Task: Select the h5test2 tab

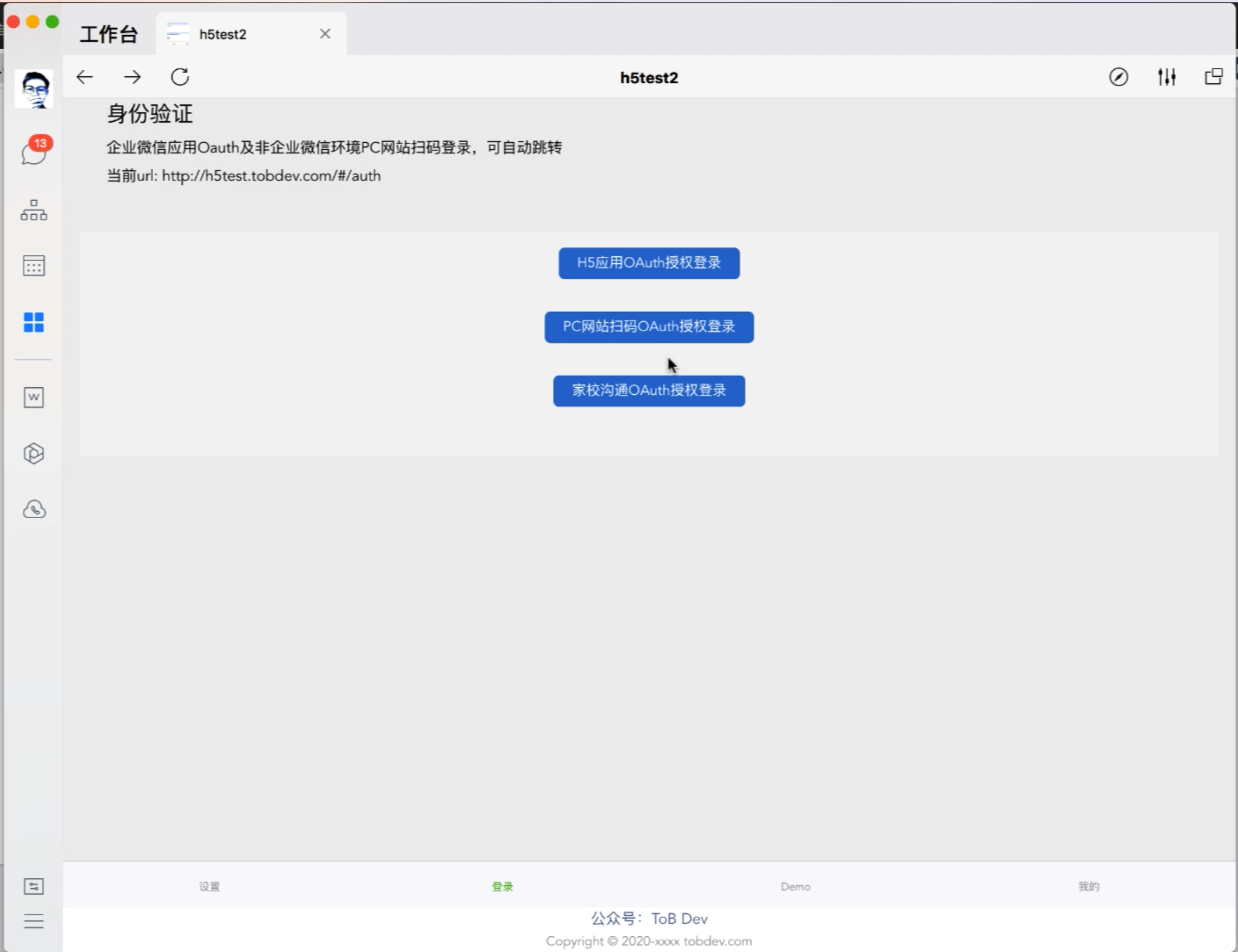Action: click(251, 34)
